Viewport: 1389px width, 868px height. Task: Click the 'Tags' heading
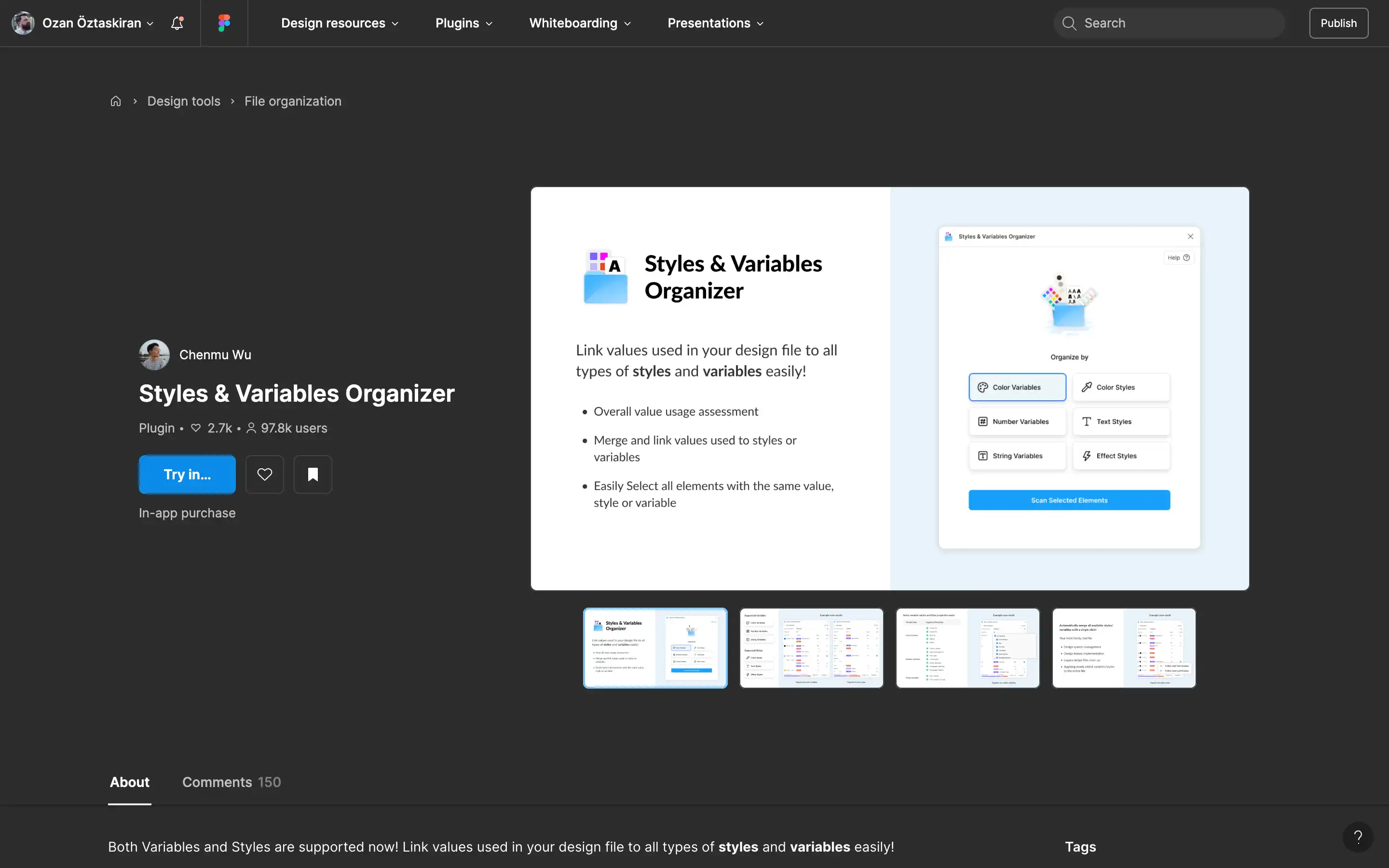(x=1080, y=847)
